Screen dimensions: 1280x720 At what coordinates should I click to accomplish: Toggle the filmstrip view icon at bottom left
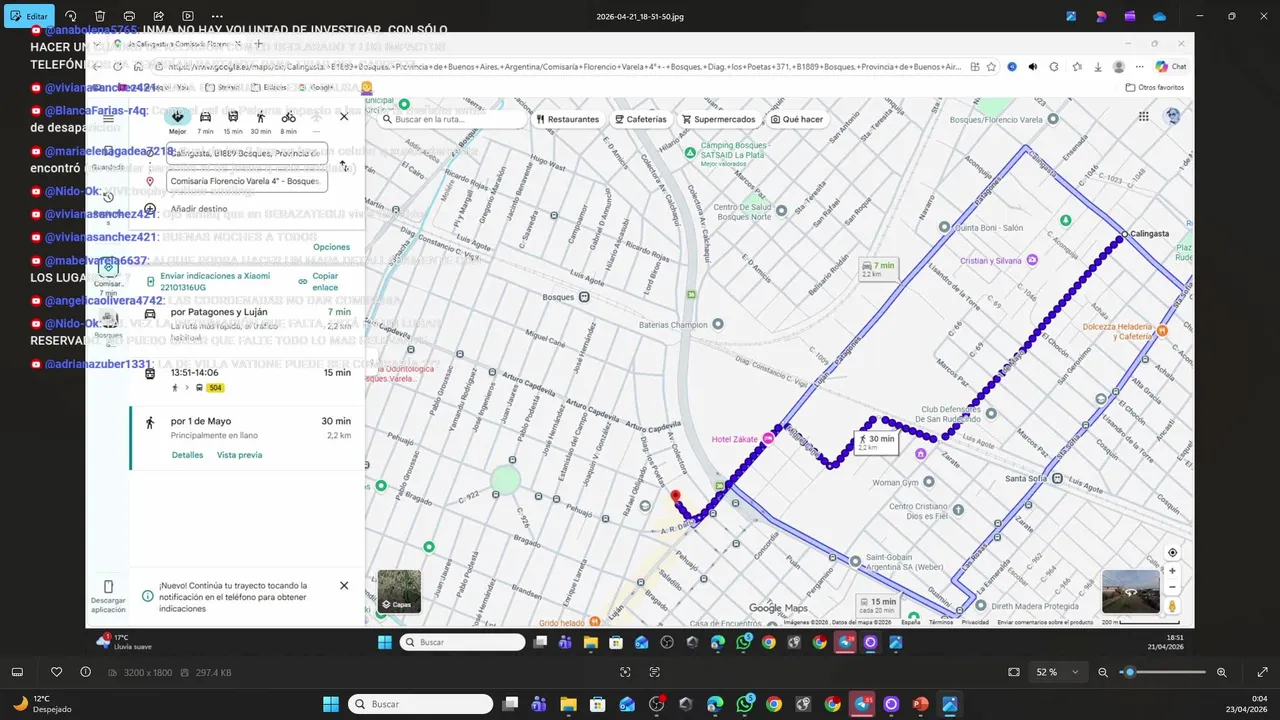click(17, 672)
